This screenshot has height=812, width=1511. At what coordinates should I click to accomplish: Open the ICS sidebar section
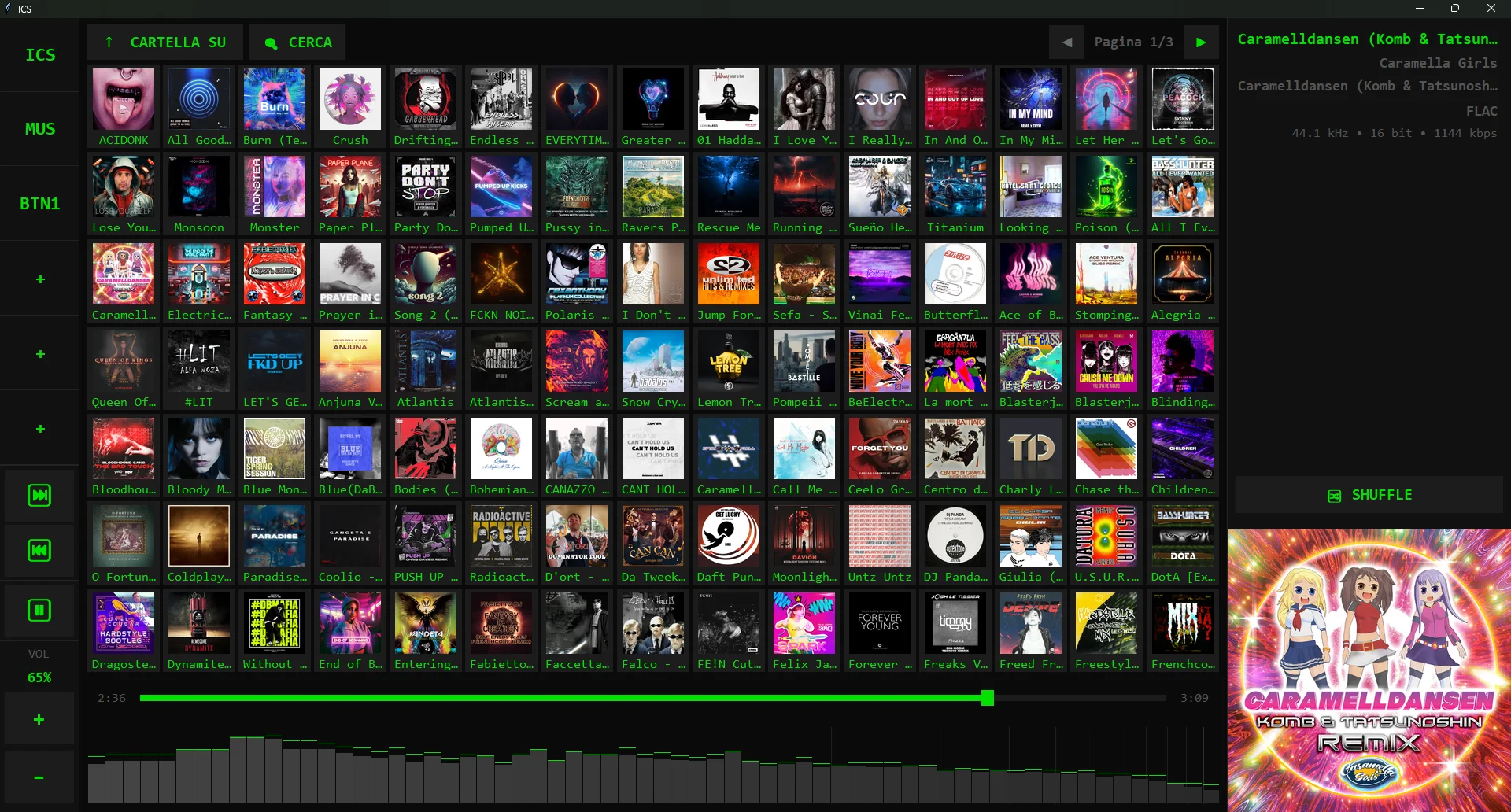[x=40, y=55]
